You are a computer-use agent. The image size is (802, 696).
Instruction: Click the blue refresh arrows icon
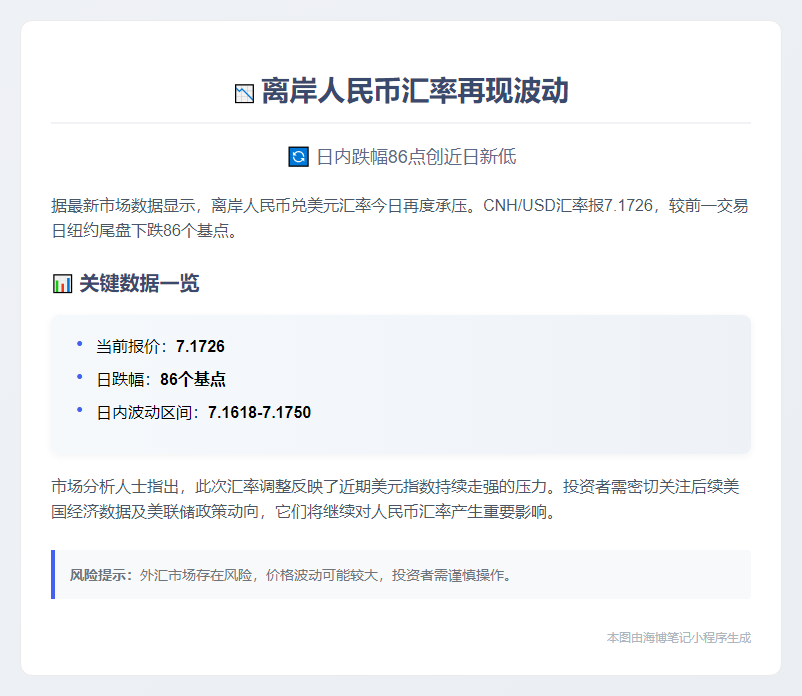point(299,156)
